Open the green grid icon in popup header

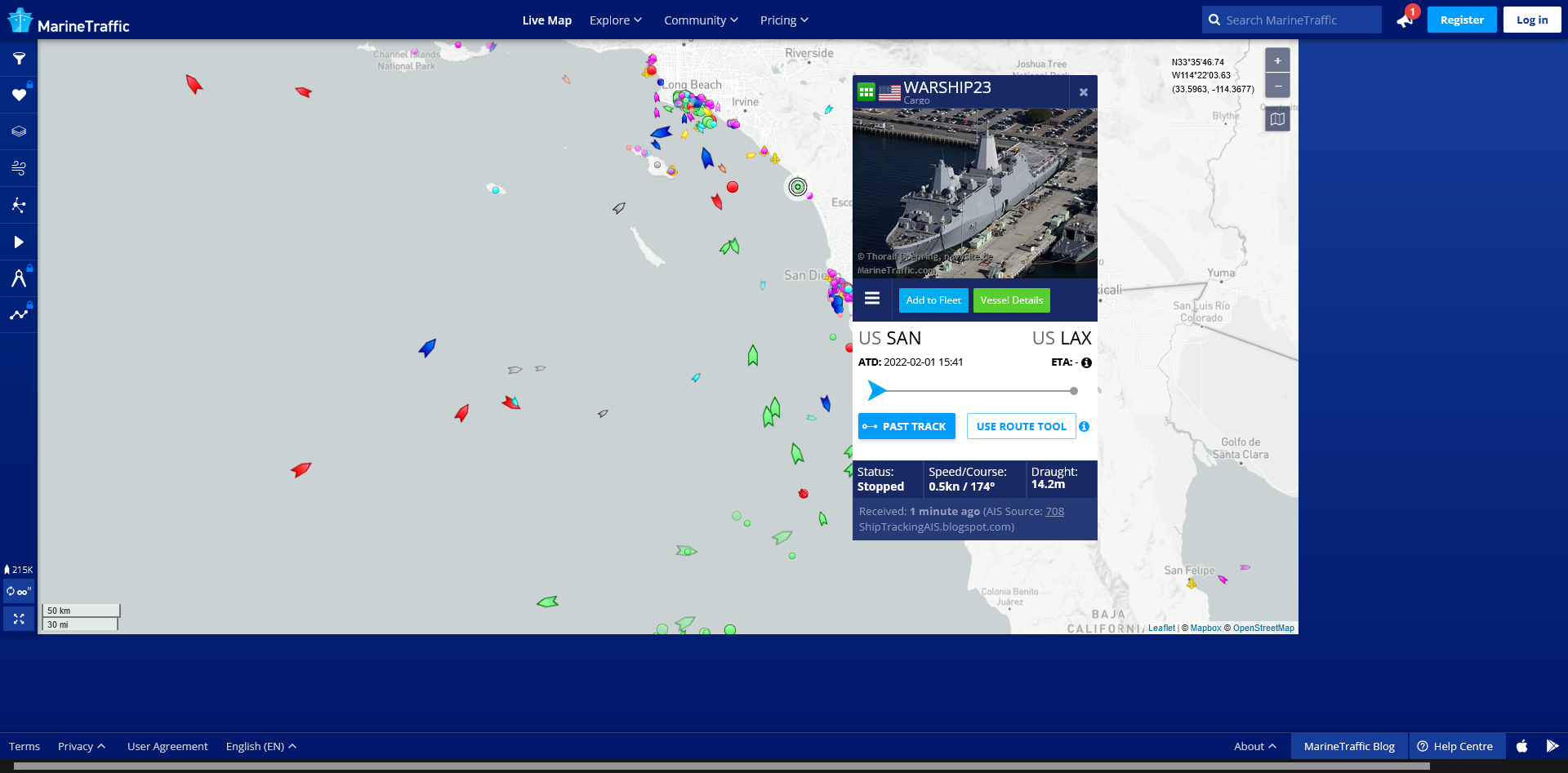pos(866,92)
